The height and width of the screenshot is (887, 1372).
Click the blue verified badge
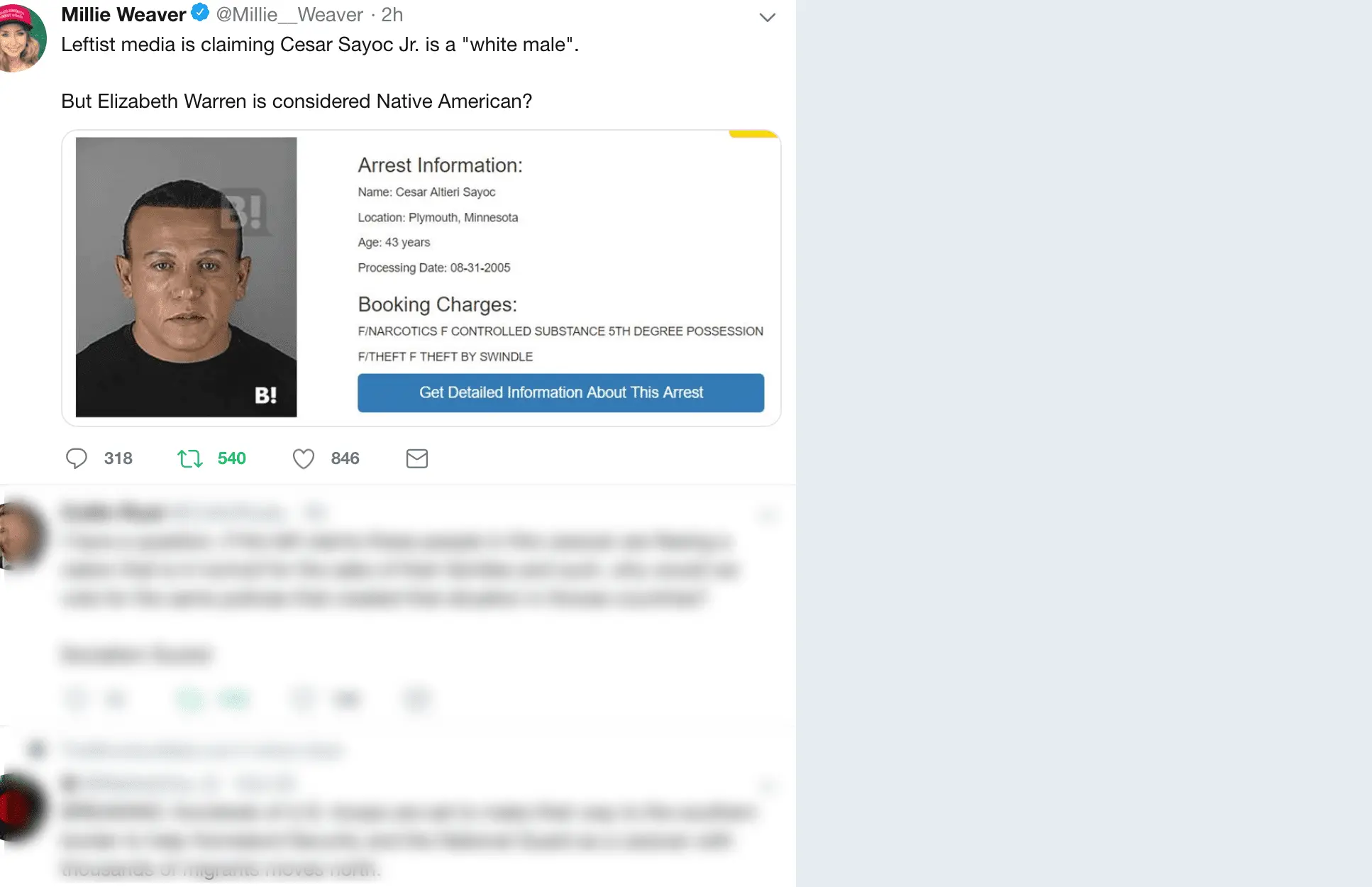click(x=200, y=12)
